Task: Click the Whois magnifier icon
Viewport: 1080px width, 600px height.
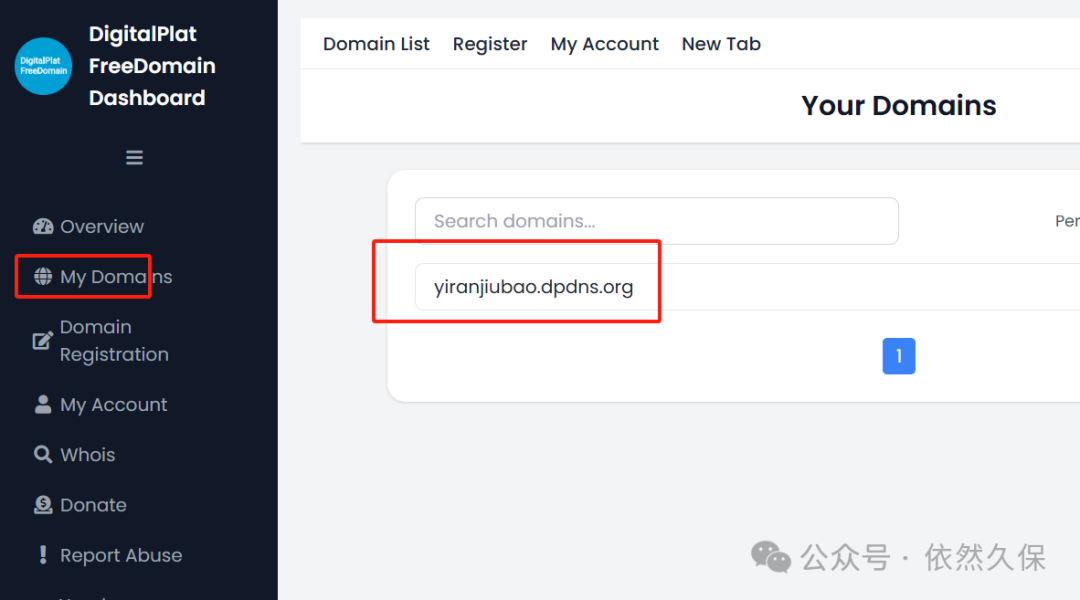Action: 43,455
